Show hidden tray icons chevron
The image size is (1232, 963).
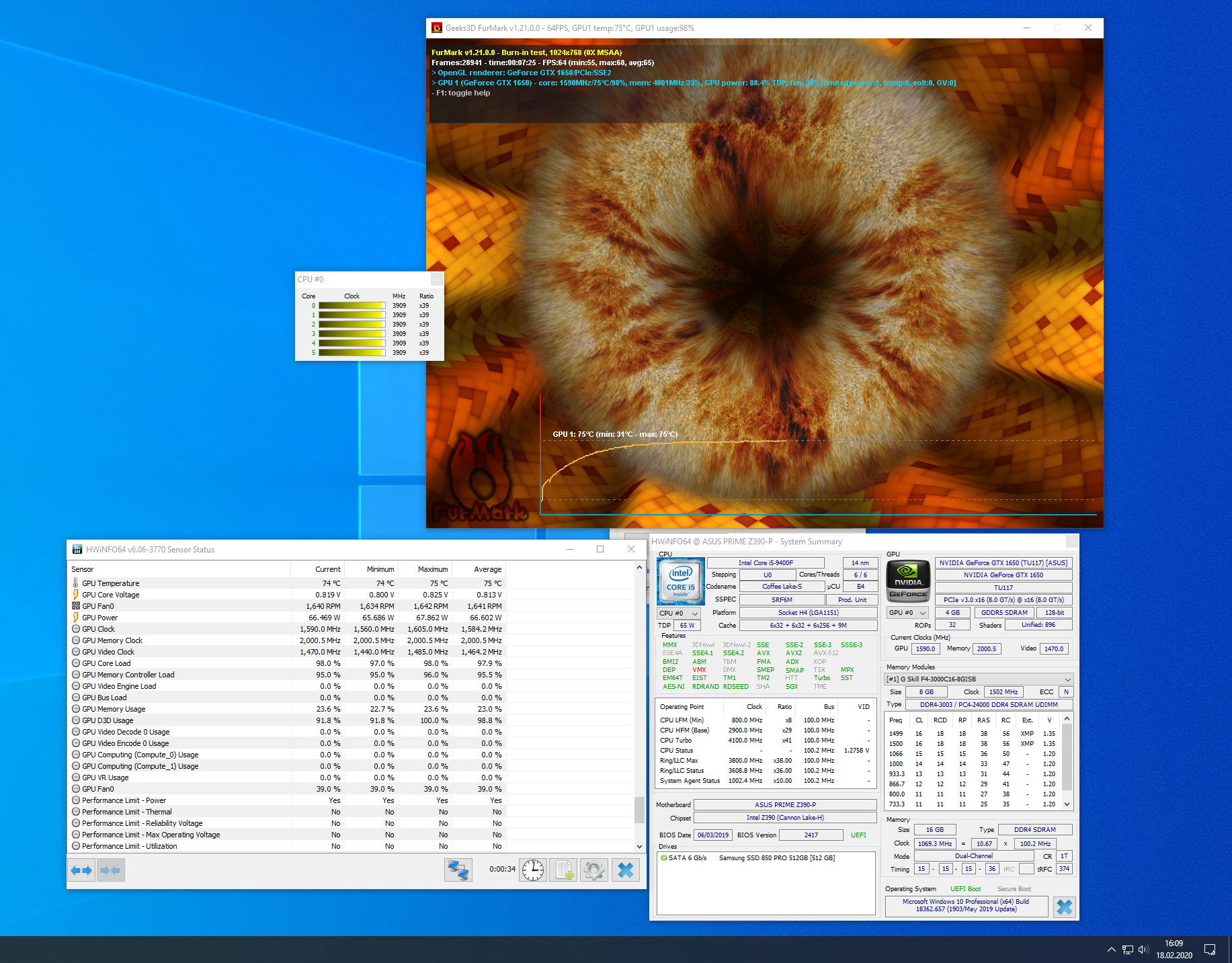pyautogui.click(x=1111, y=950)
